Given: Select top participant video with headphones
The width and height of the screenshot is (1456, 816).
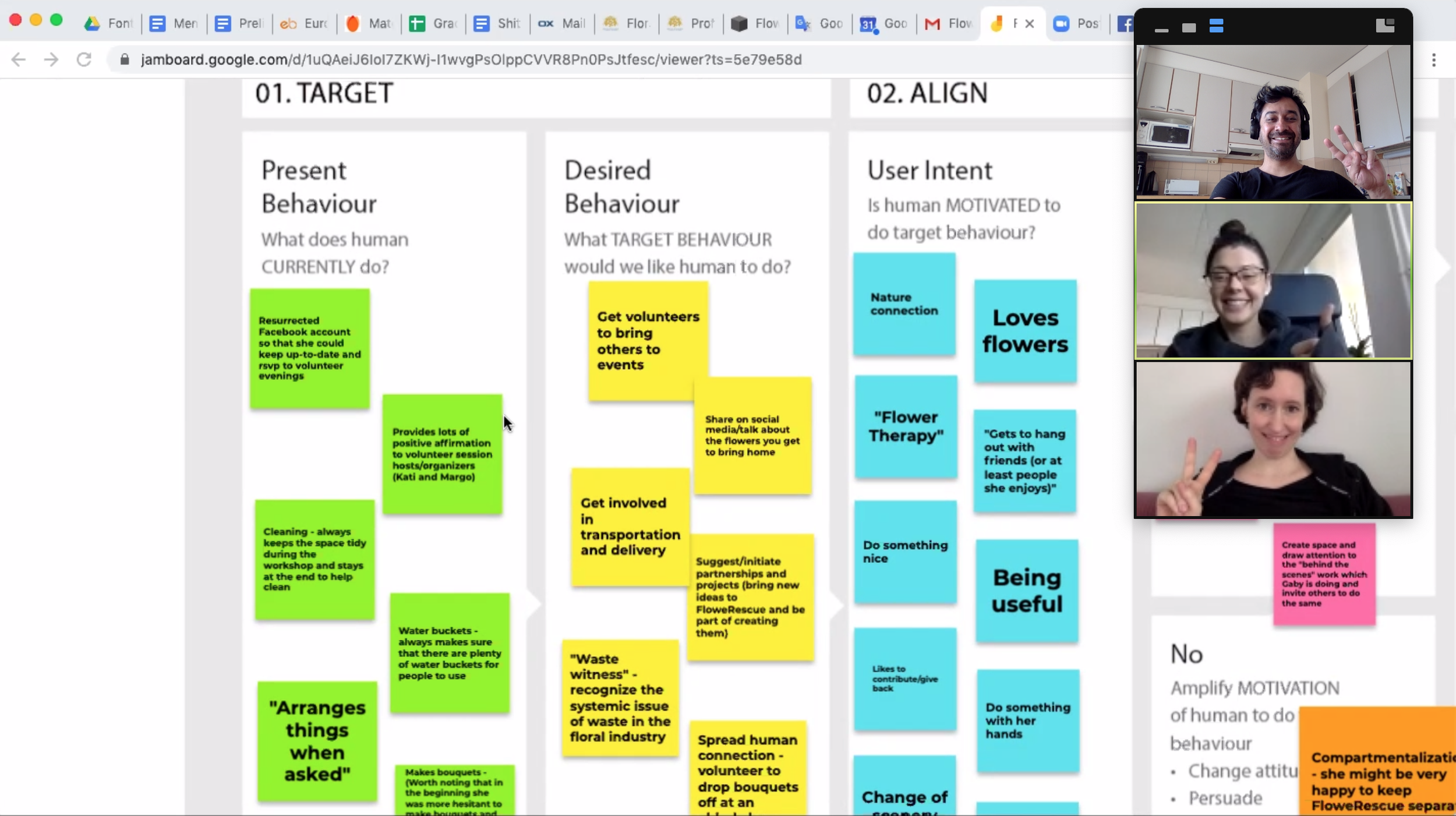Looking at the screenshot, I should [1274, 122].
